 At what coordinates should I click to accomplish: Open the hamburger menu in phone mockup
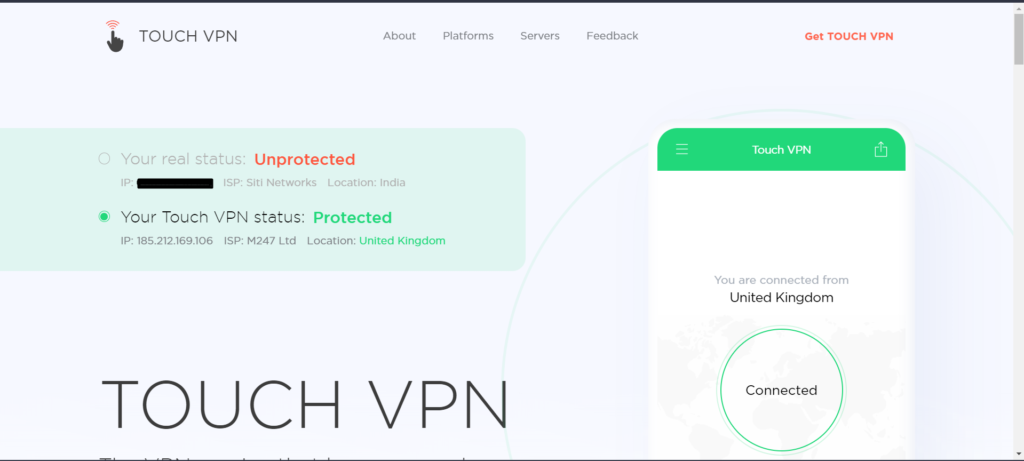[682, 150]
